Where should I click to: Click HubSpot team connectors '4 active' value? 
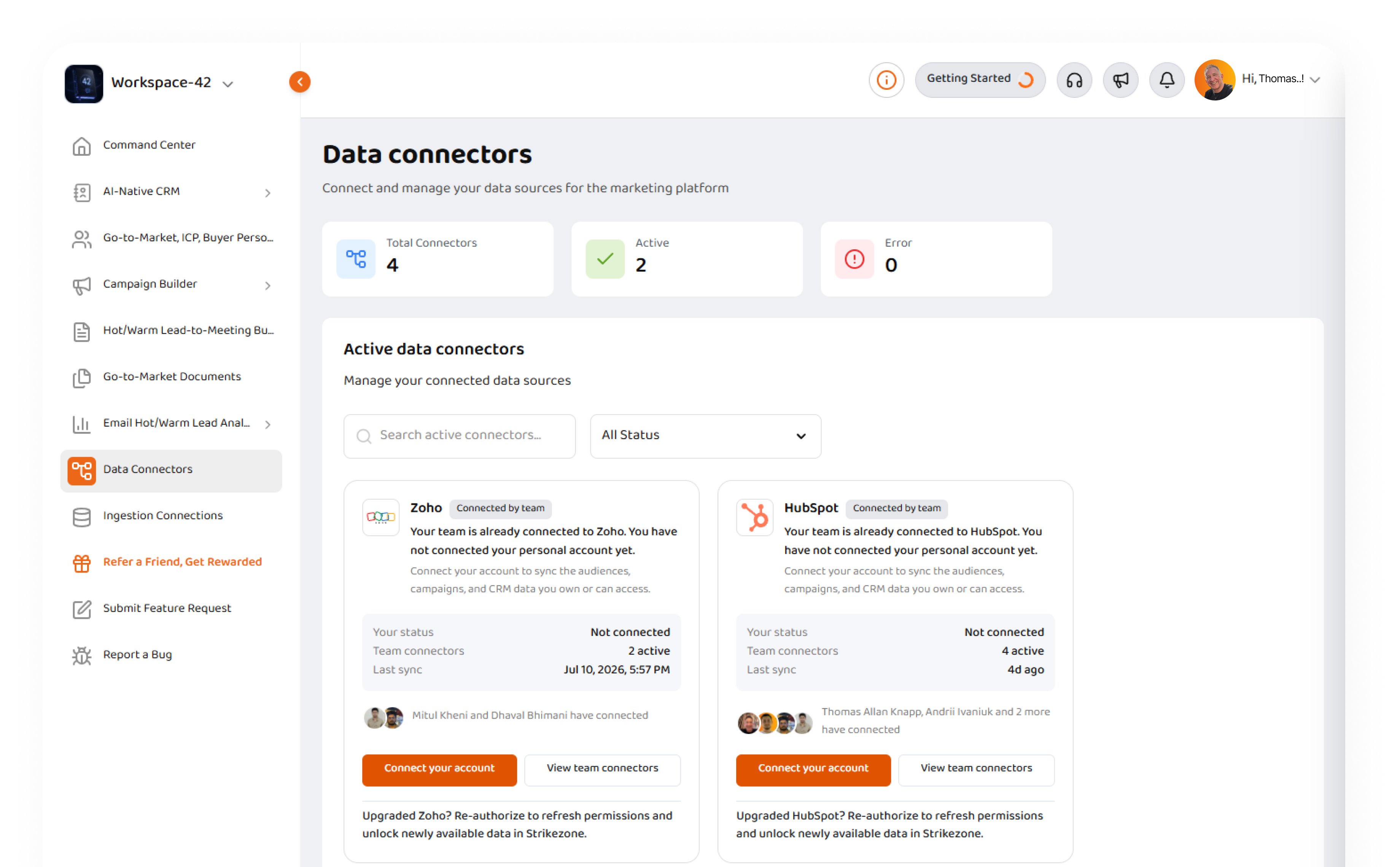point(1022,651)
